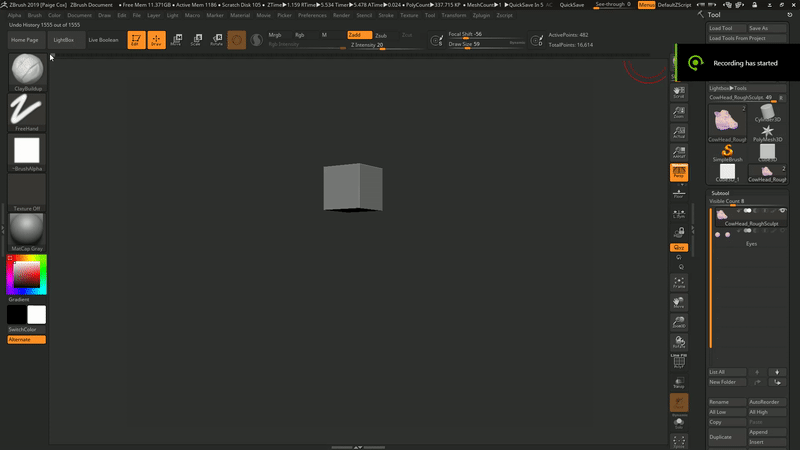Click the Z Intensity slider

click(386, 45)
